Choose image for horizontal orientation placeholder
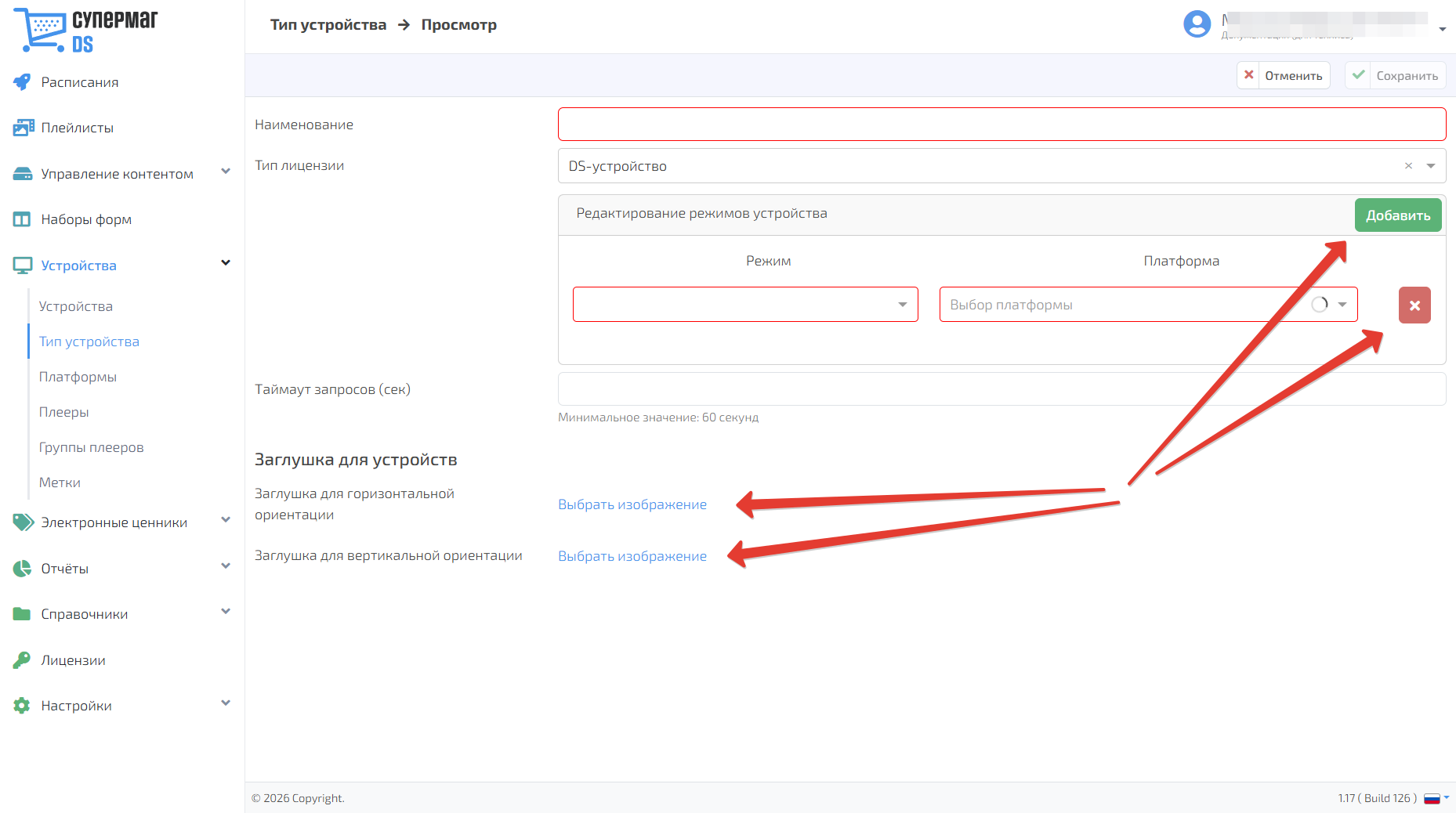Viewport: 1456px width, 813px height. (632, 504)
